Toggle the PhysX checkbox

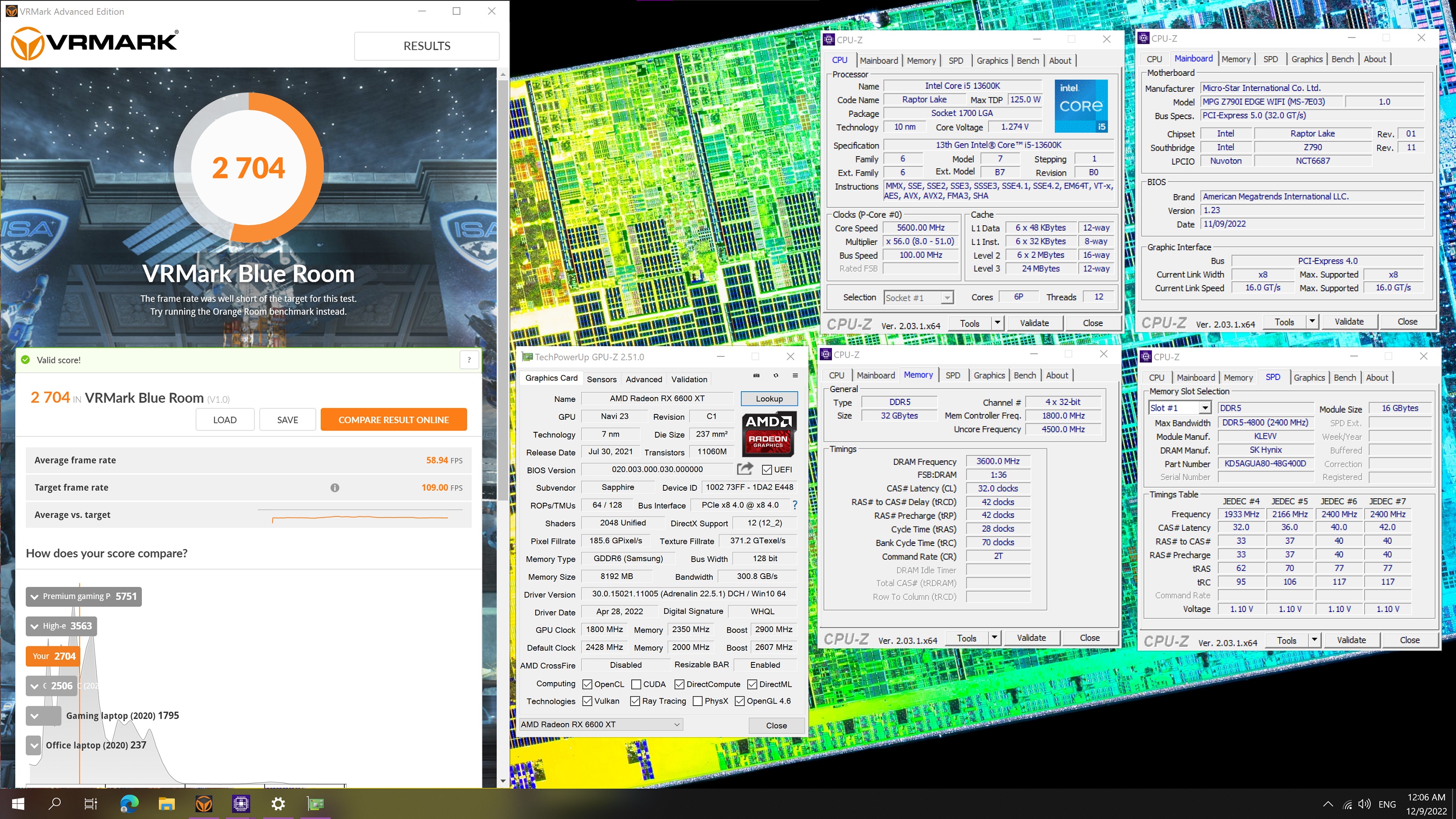point(698,701)
